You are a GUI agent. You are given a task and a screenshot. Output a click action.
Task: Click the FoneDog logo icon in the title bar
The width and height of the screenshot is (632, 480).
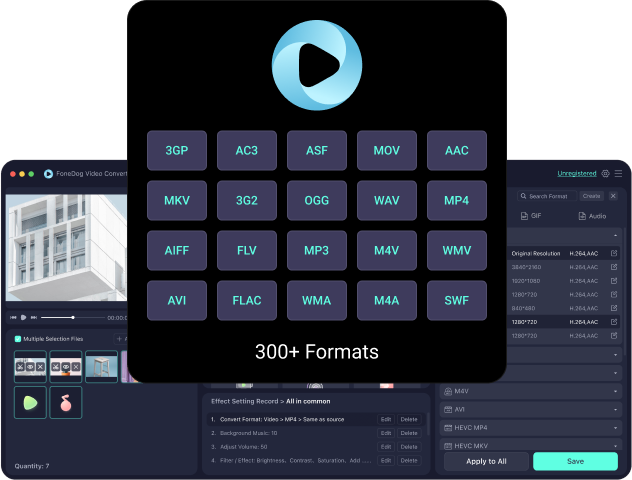coord(48,174)
